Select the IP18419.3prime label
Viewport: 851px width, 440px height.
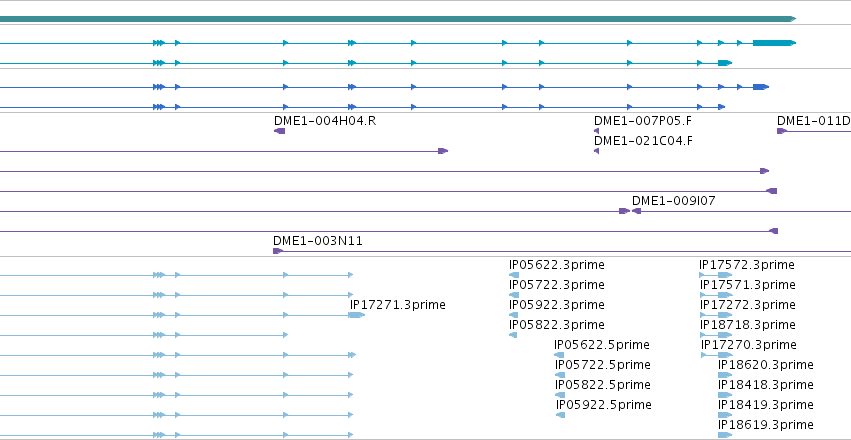[766, 405]
